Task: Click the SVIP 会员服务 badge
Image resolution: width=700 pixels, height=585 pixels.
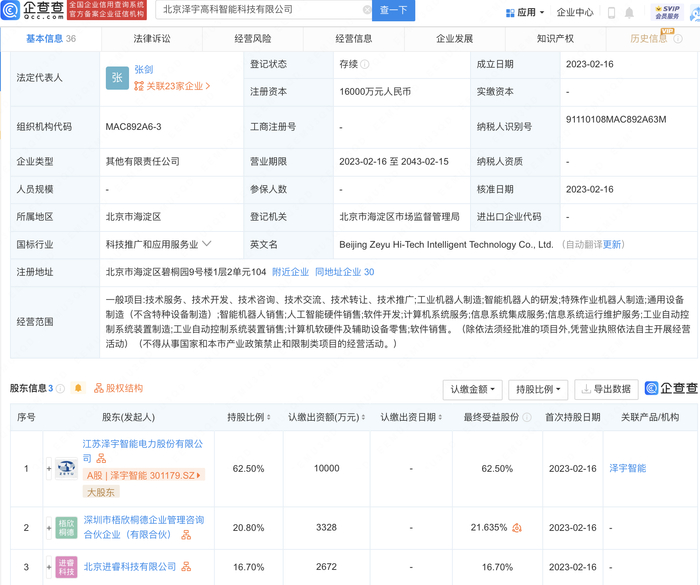Action: click(x=667, y=12)
